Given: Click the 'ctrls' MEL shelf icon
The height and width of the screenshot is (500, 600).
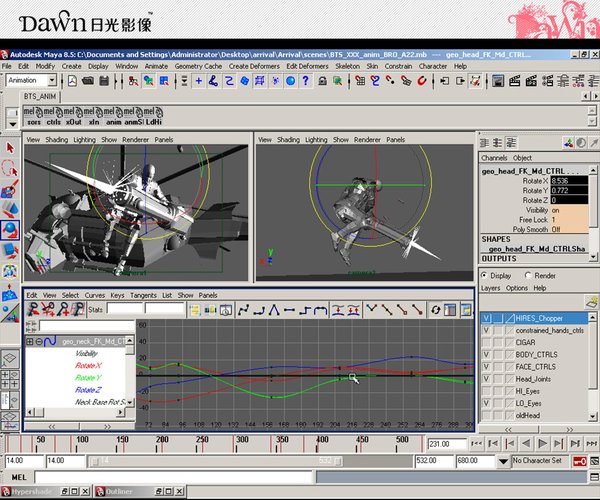Looking at the screenshot, I should pos(54,116).
